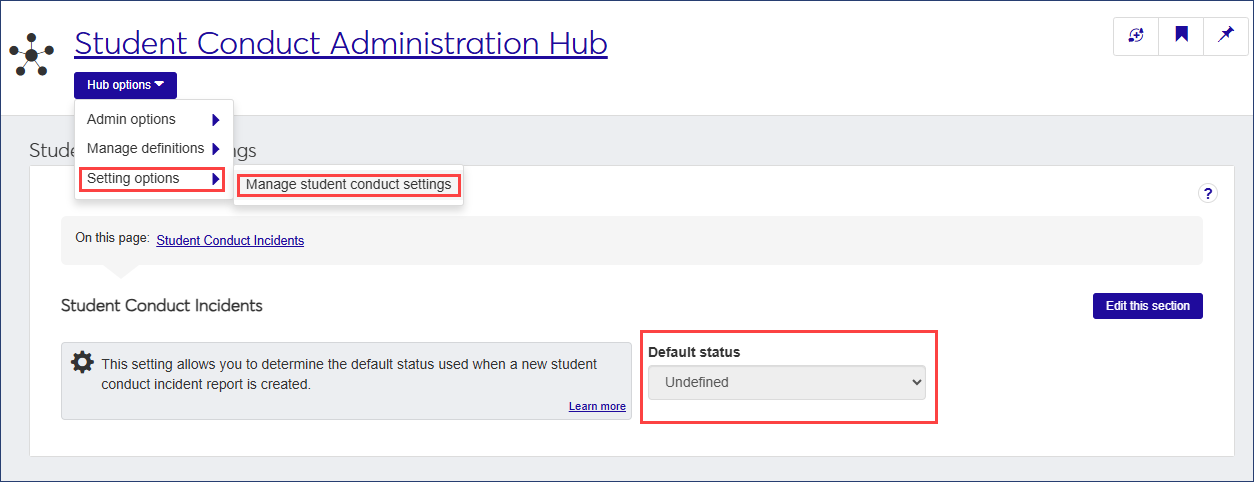Click the refresh/sync icon button at top right
Screen dimensions: 1254x482
pyautogui.click(x=1136, y=35)
